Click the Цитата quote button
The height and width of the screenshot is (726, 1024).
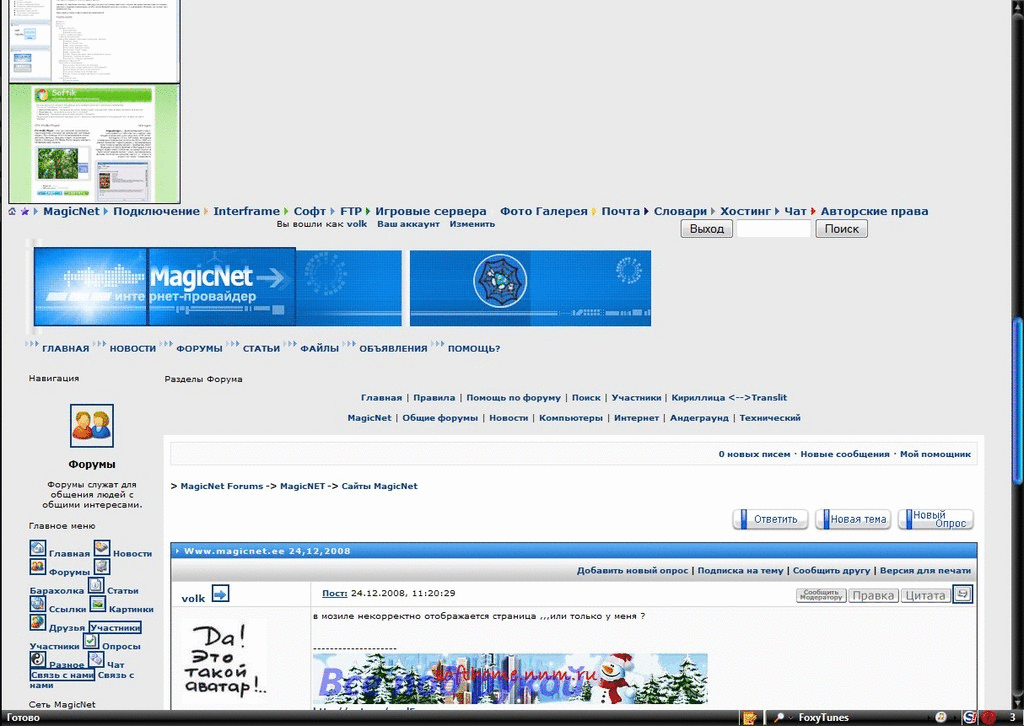click(x=925, y=595)
